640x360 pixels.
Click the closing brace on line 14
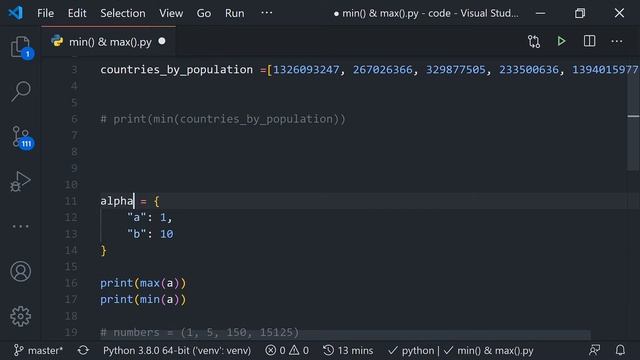click(x=103, y=250)
